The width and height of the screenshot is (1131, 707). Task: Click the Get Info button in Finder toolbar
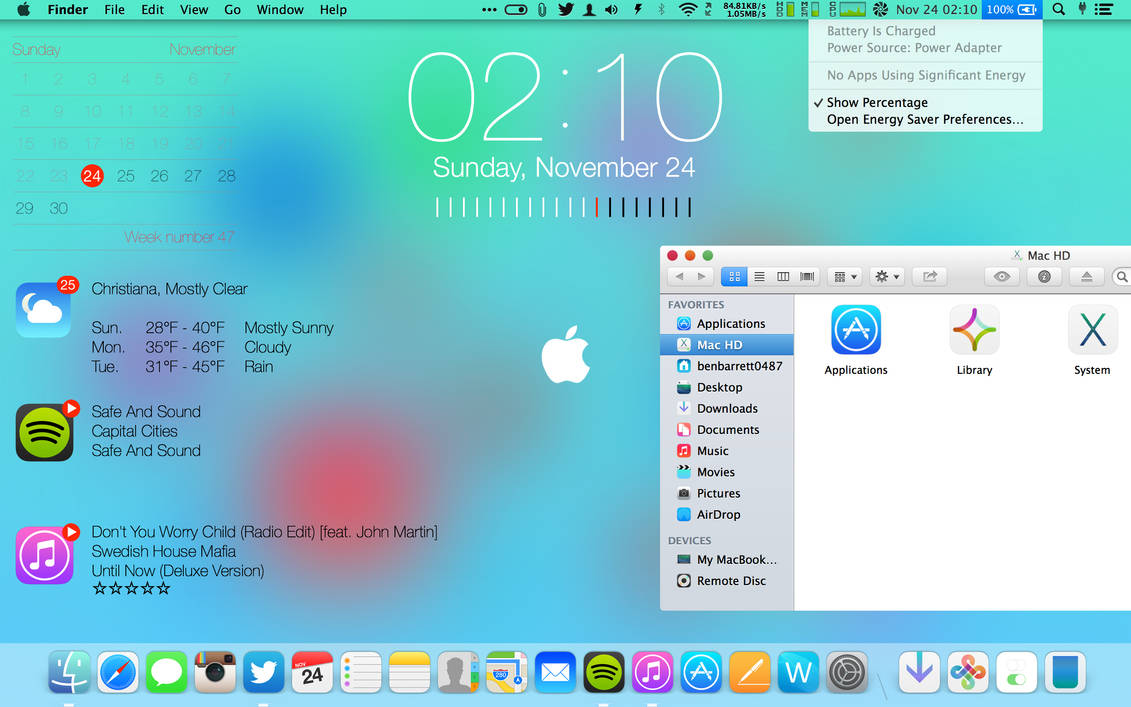click(1044, 276)
